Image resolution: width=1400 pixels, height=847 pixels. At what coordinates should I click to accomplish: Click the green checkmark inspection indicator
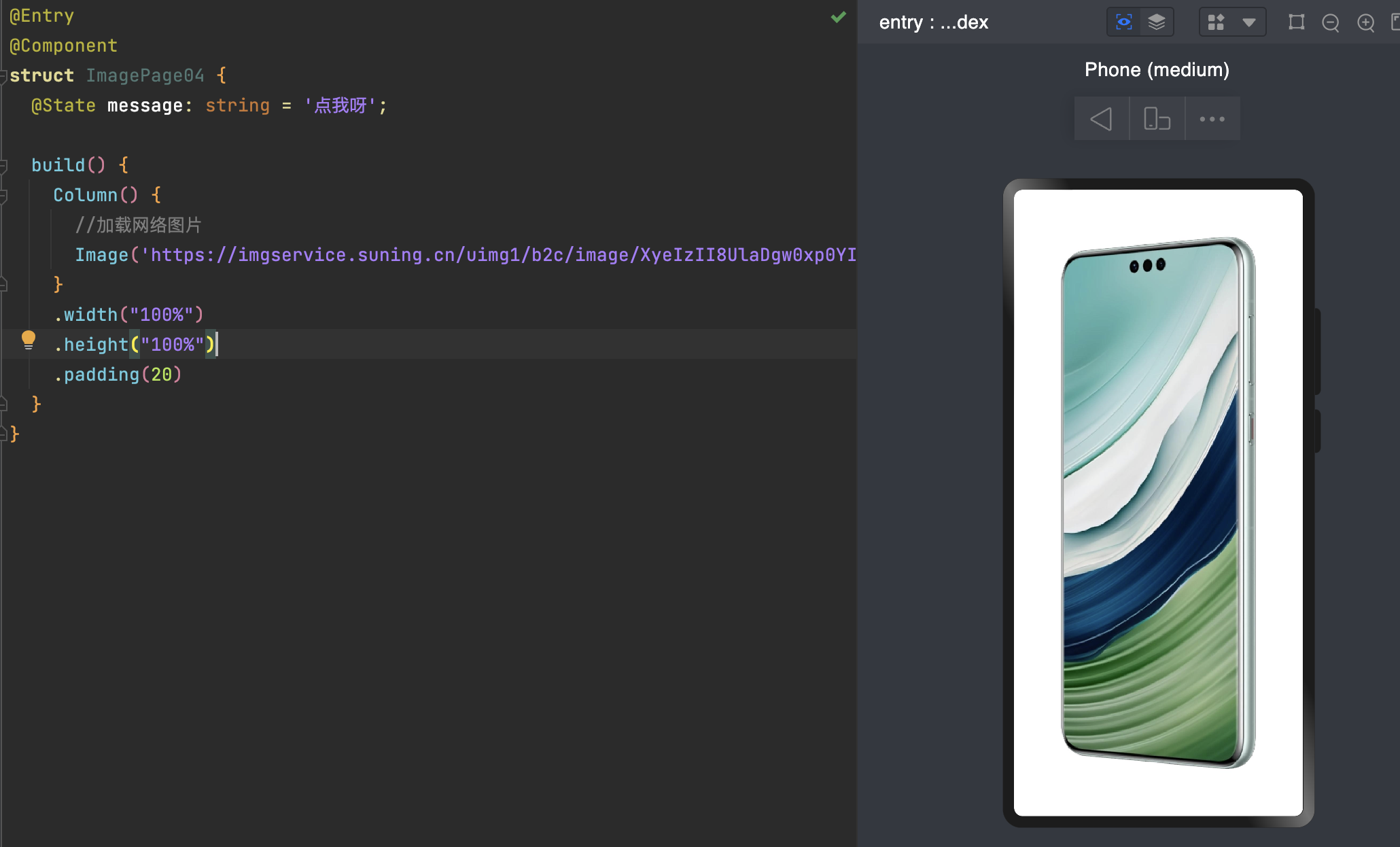click(x=839, y=18)
